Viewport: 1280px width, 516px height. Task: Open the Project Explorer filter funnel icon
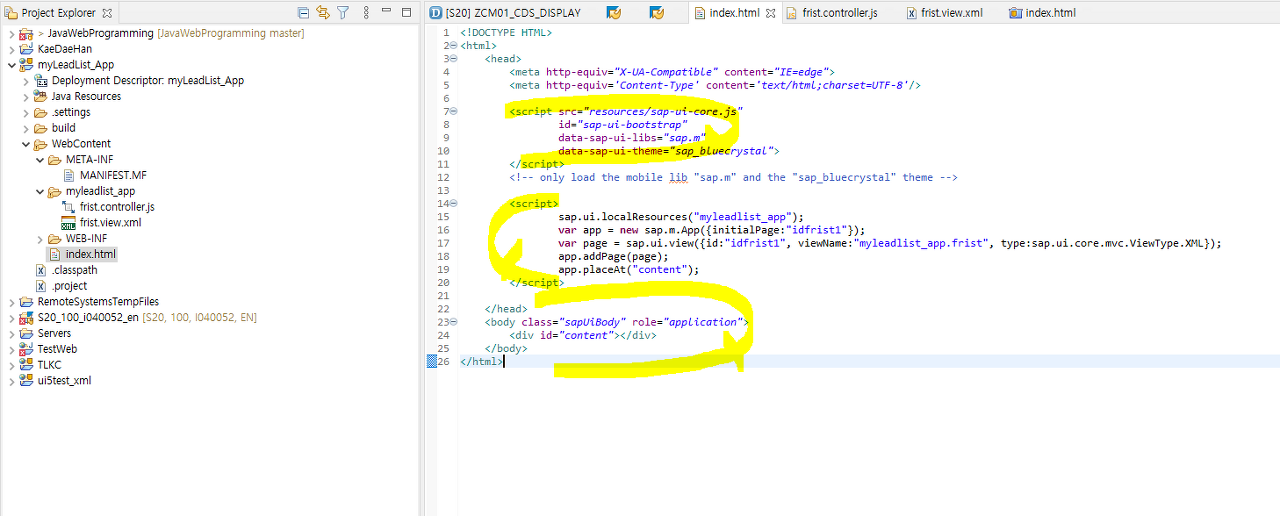pyautogui.click(x=343, y=13)
